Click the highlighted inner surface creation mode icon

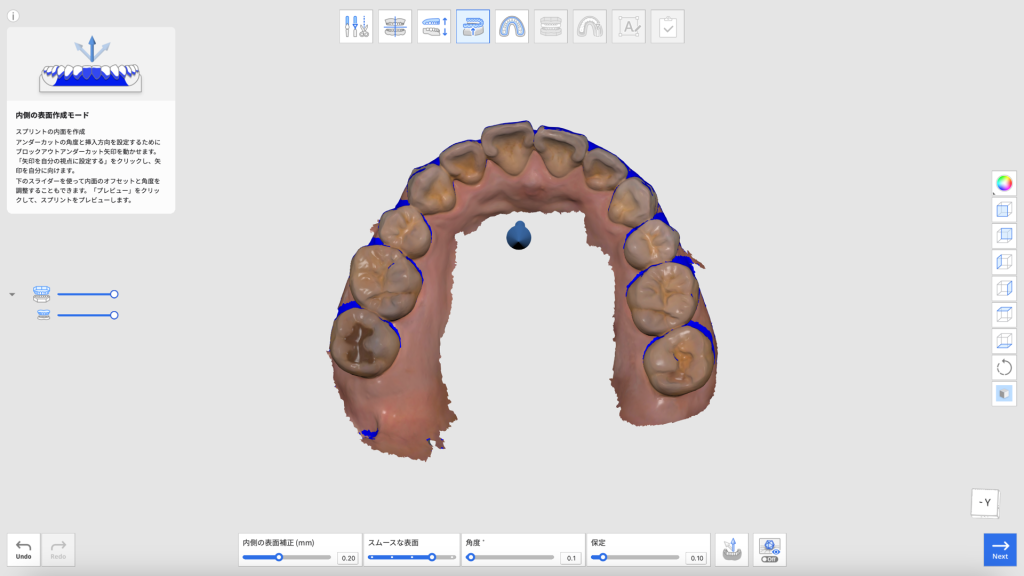click(473, 26)
